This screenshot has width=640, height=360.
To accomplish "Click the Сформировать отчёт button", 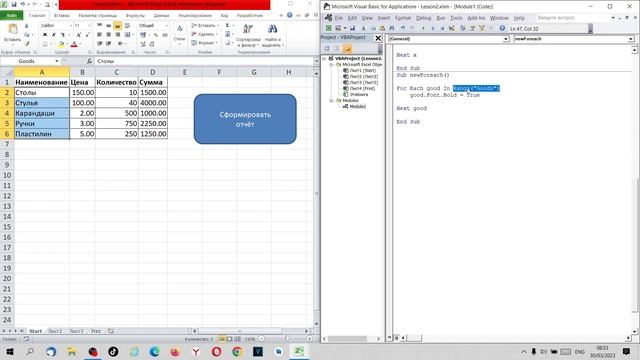I will [x=245, y=119].
